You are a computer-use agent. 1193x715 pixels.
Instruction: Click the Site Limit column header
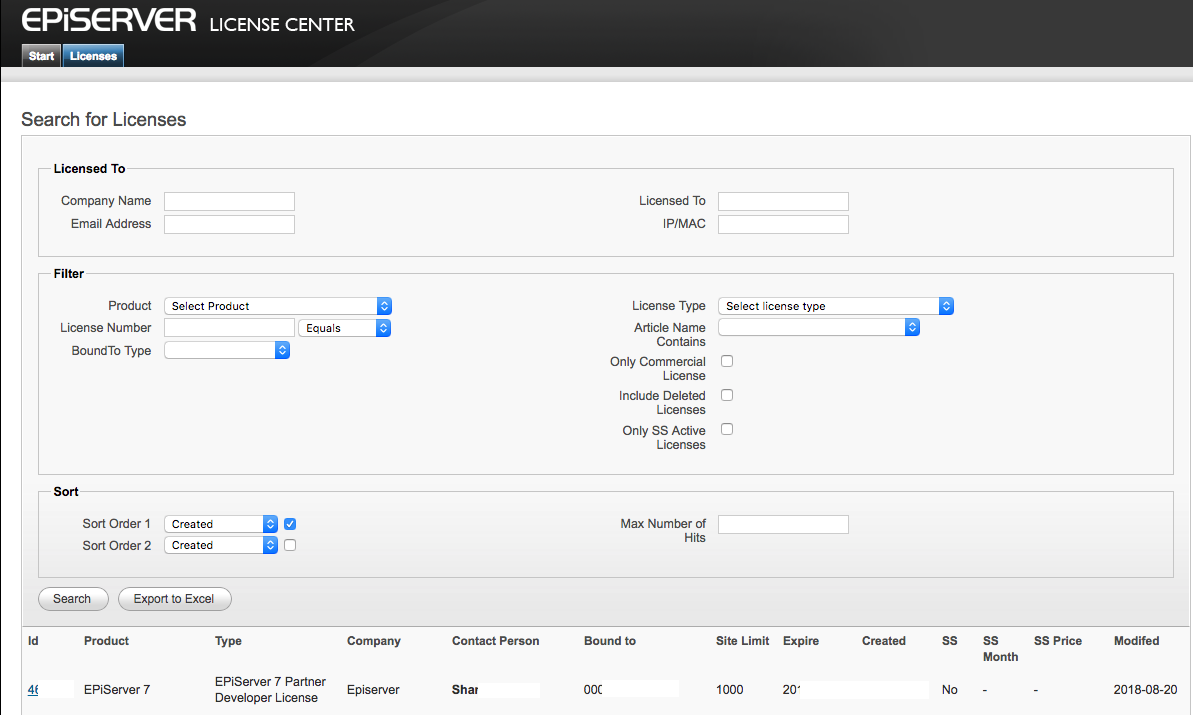point(742,641)
